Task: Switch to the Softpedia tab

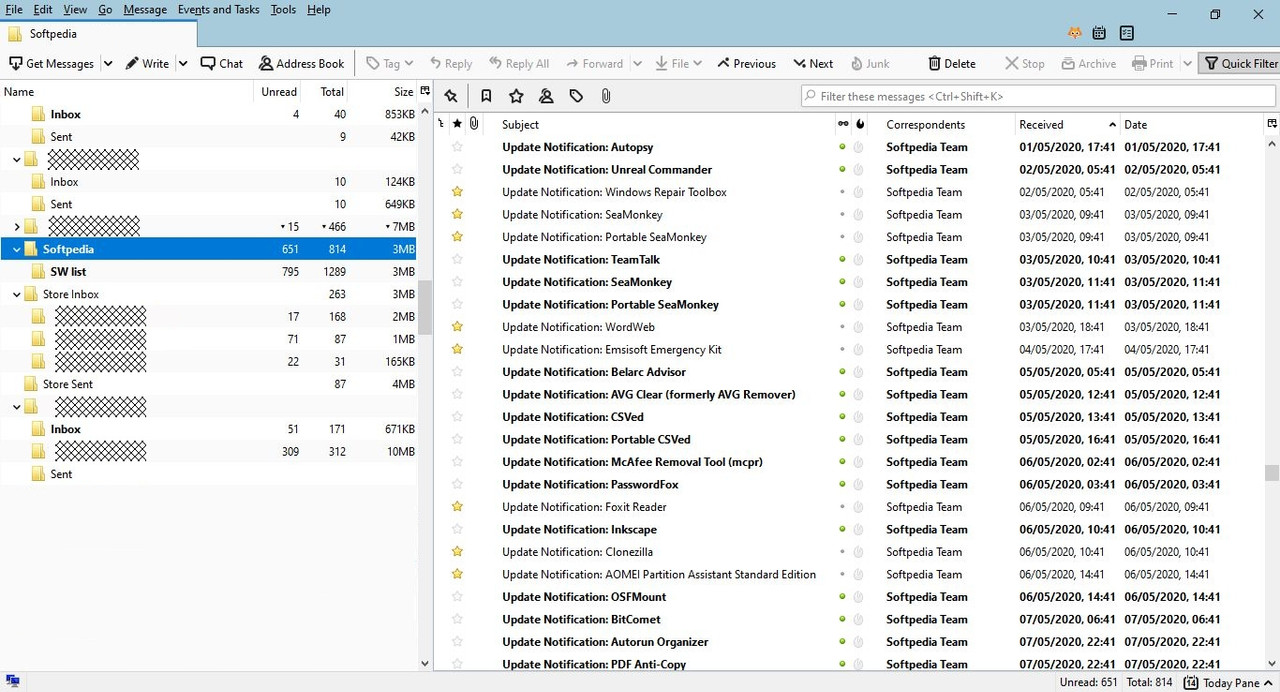Action: (98, 33)
